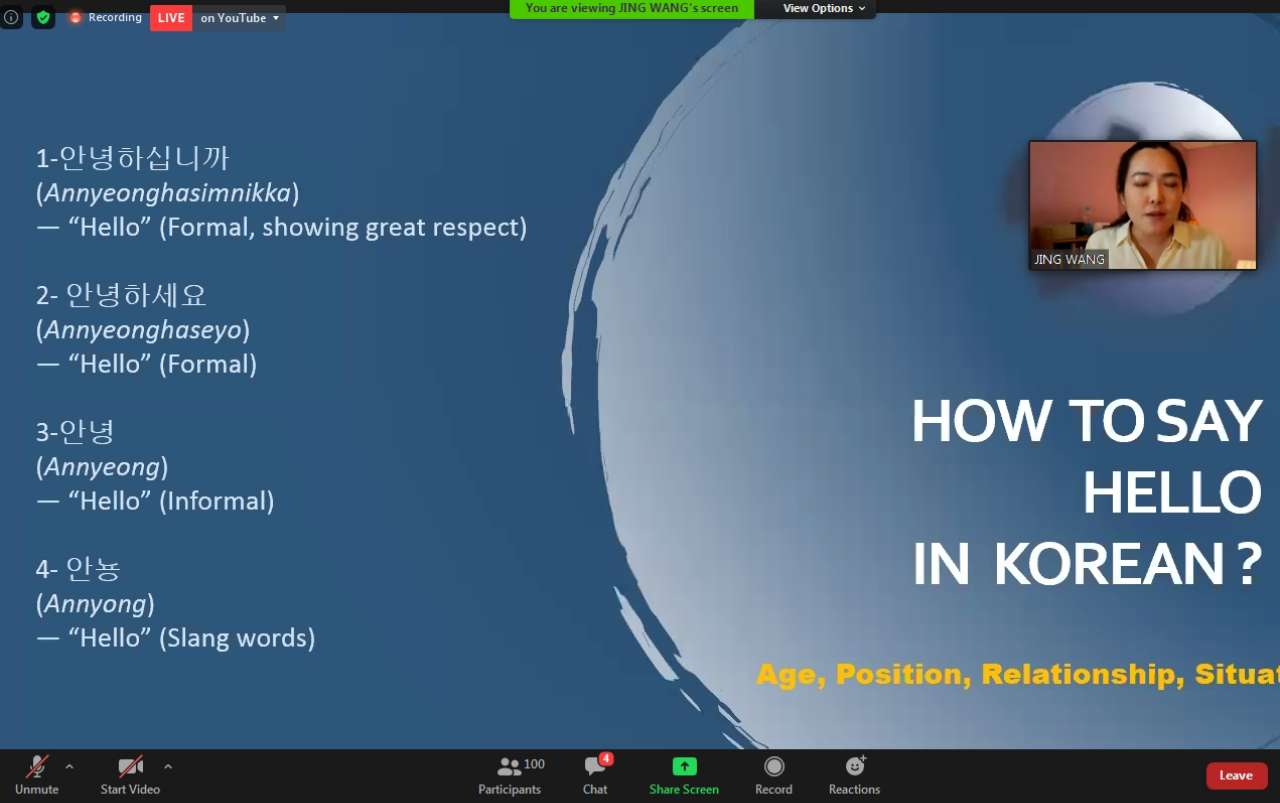Click the red Leave button
The width and height of the screenshot is (1280, 803).
click(x=1237, y=776)
